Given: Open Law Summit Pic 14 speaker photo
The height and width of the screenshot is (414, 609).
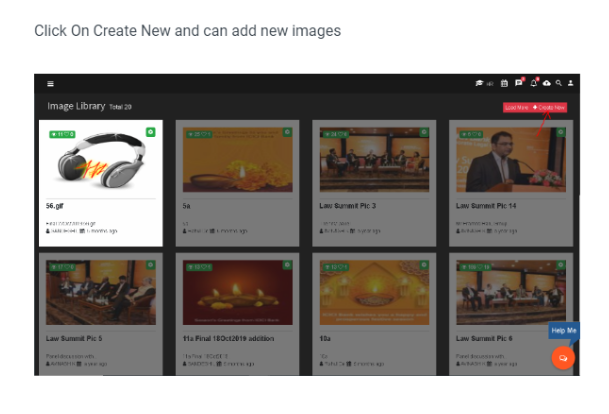Looking at the screenshot, I should [x=511, y=160].
